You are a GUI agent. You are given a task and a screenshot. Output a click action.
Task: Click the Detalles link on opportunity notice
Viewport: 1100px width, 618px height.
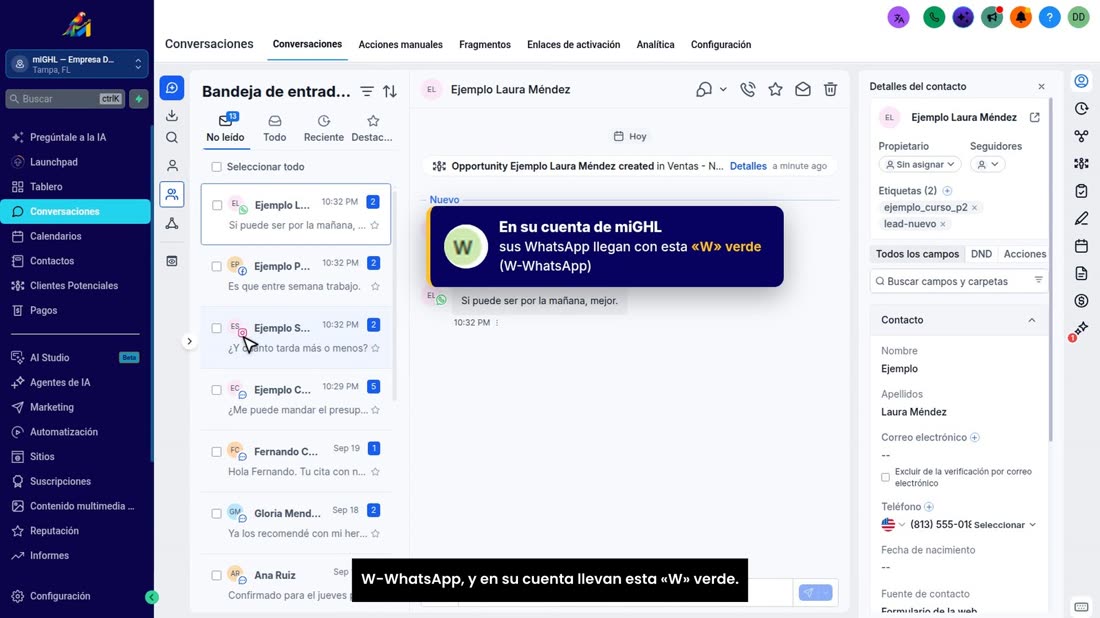[x=748, y=166]
